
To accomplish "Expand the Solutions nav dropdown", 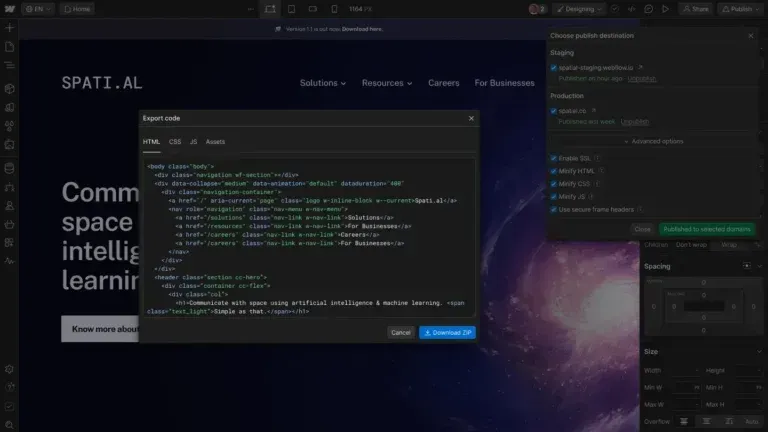I will pyautogui.click(x=323, y=83).
